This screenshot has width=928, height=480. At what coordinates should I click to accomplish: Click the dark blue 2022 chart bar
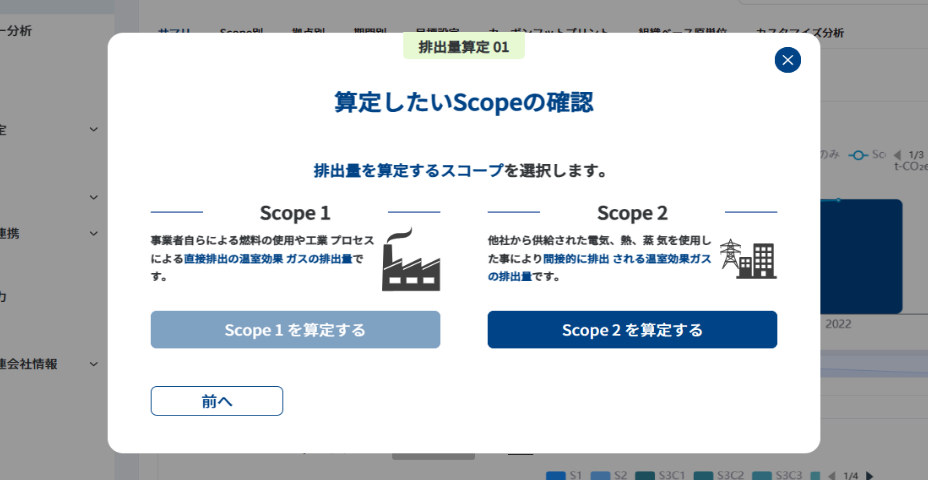tap(861, 257)
